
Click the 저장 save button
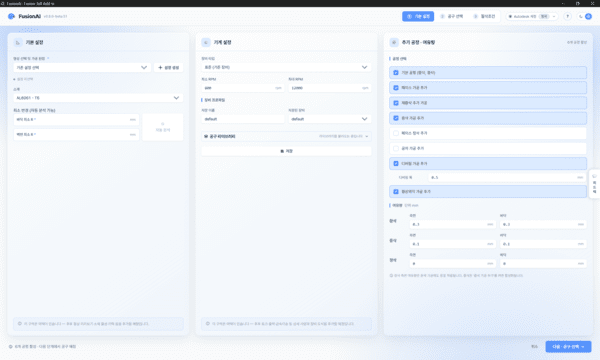click(x=286, y=151)
